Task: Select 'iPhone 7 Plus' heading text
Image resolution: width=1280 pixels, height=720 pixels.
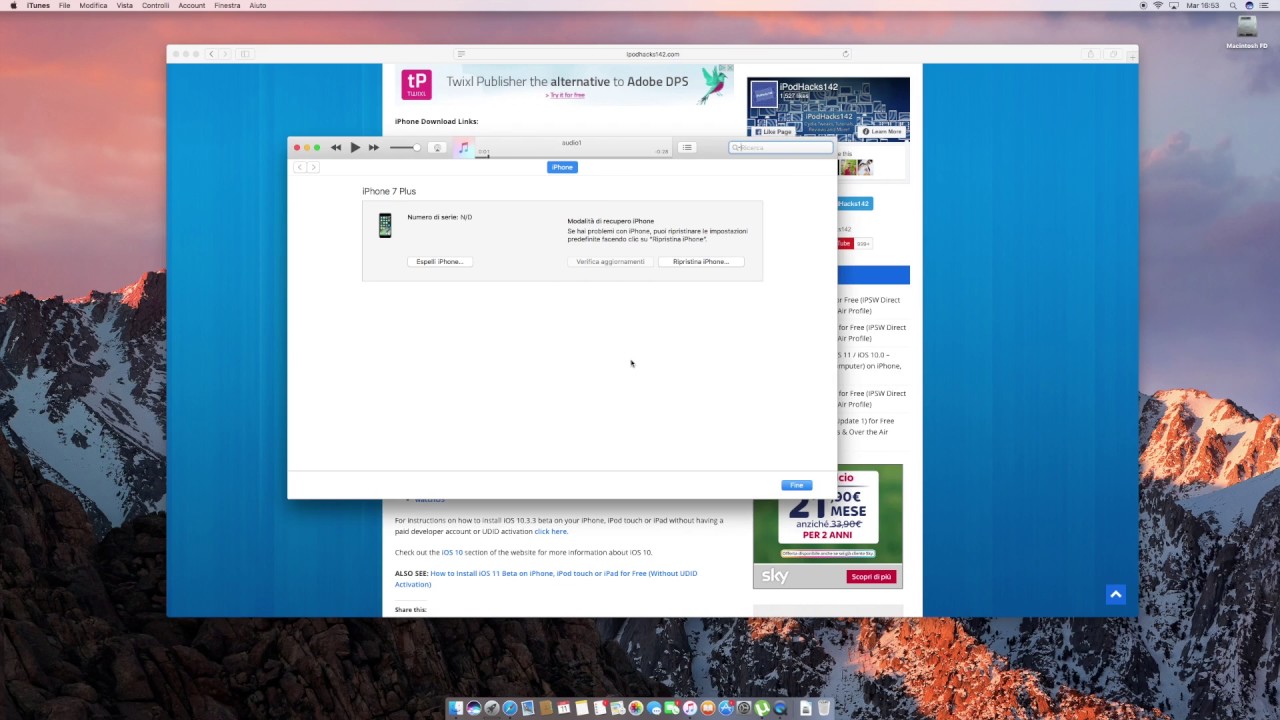Action: coord(389,191)
